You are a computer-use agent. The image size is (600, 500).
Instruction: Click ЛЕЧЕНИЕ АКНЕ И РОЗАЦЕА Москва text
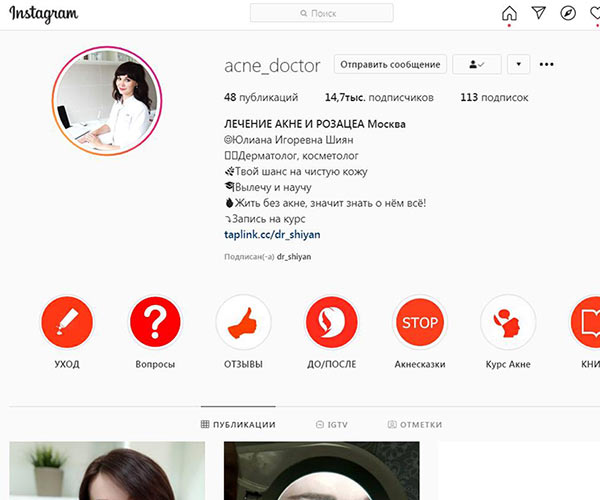[315, 124]
